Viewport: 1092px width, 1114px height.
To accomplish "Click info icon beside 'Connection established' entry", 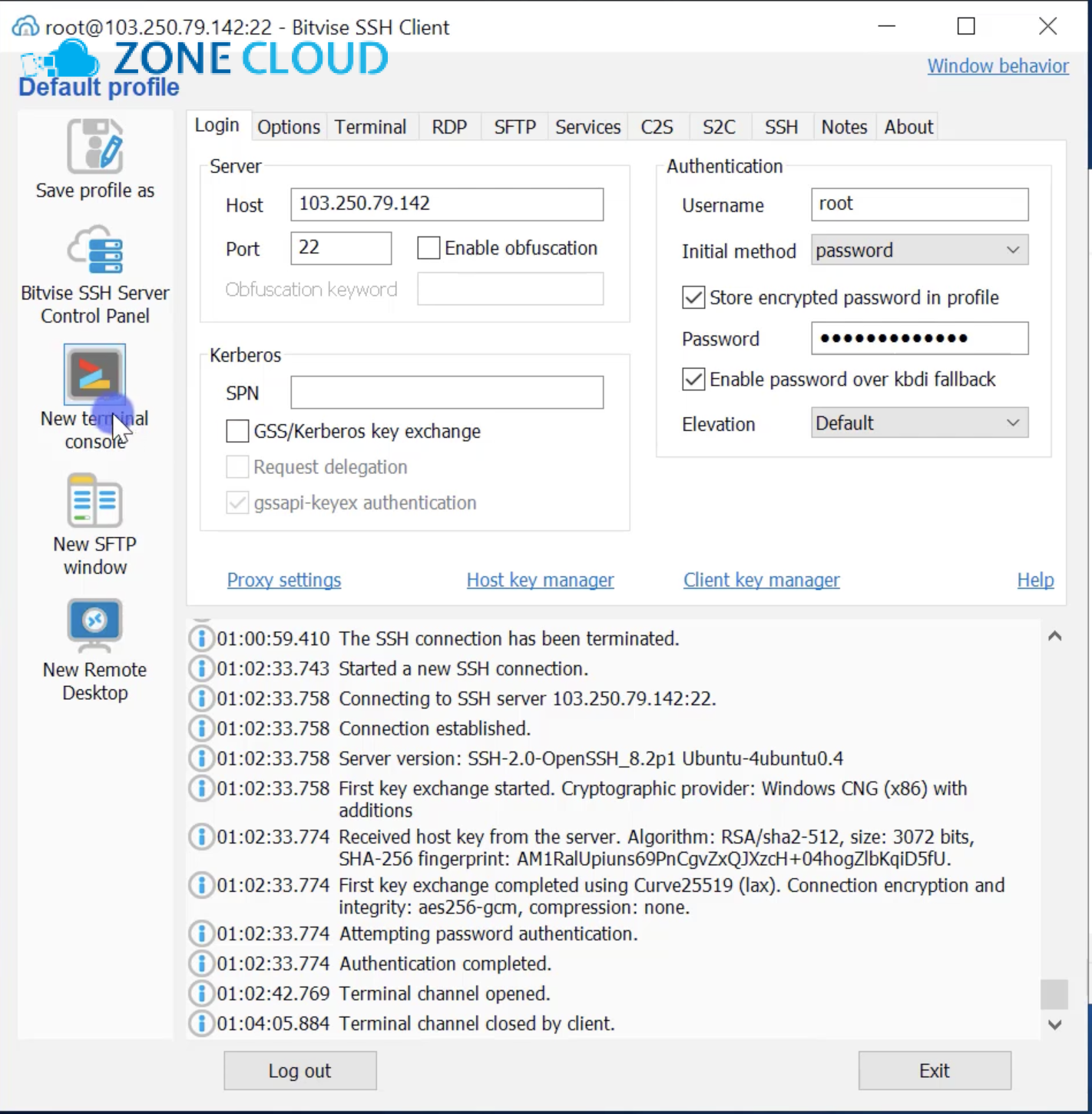I will tap(201, 728).
